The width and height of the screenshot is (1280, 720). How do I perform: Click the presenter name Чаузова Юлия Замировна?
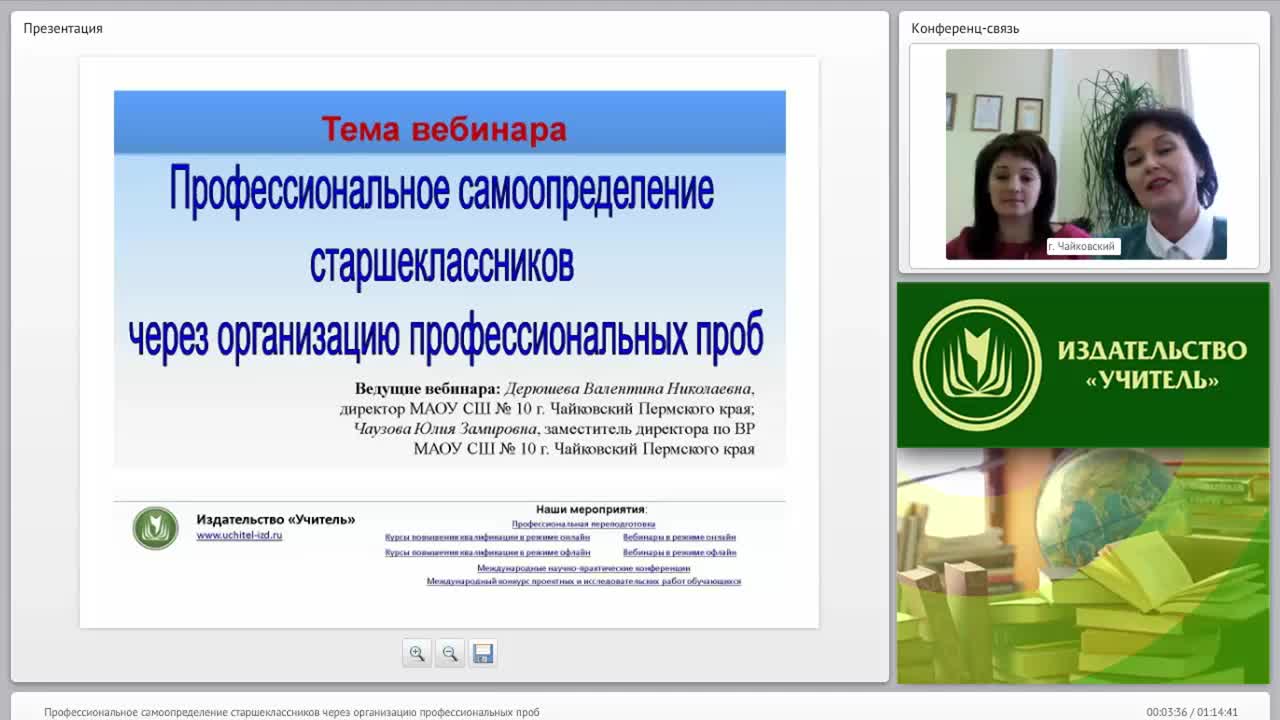point(446,428)
